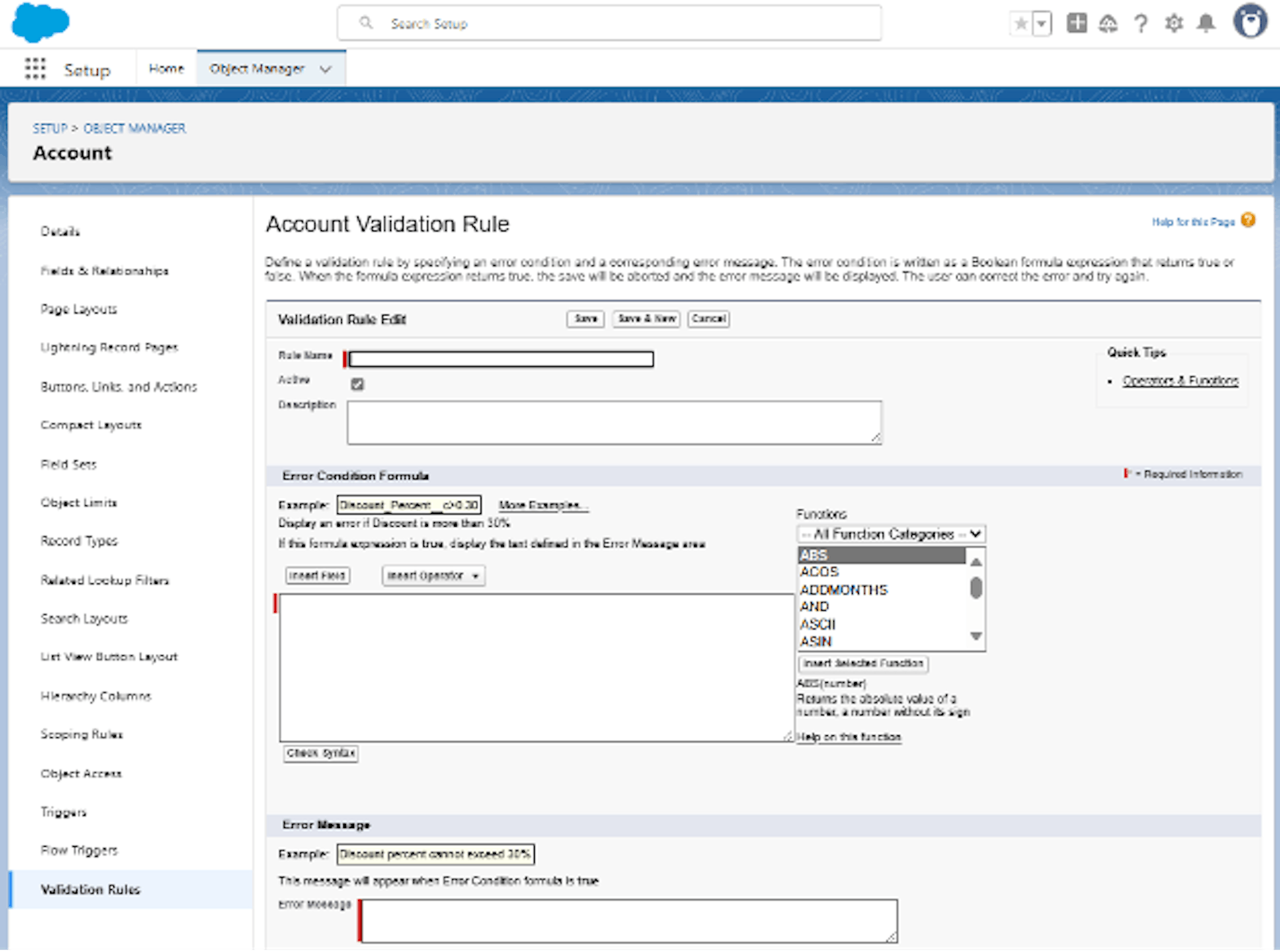Open List View Button Layout
1280x952 pixels.
(x=109, y=657)
